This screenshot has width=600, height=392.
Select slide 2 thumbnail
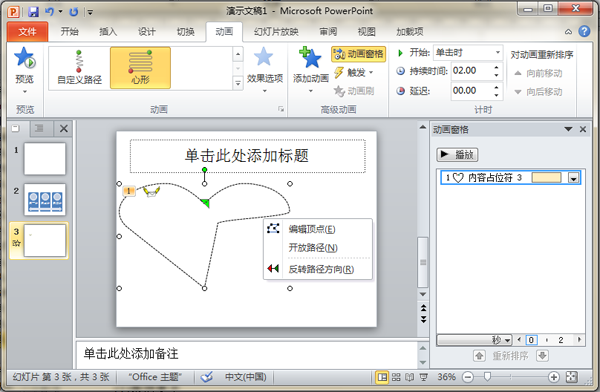[x=45, y=200]
